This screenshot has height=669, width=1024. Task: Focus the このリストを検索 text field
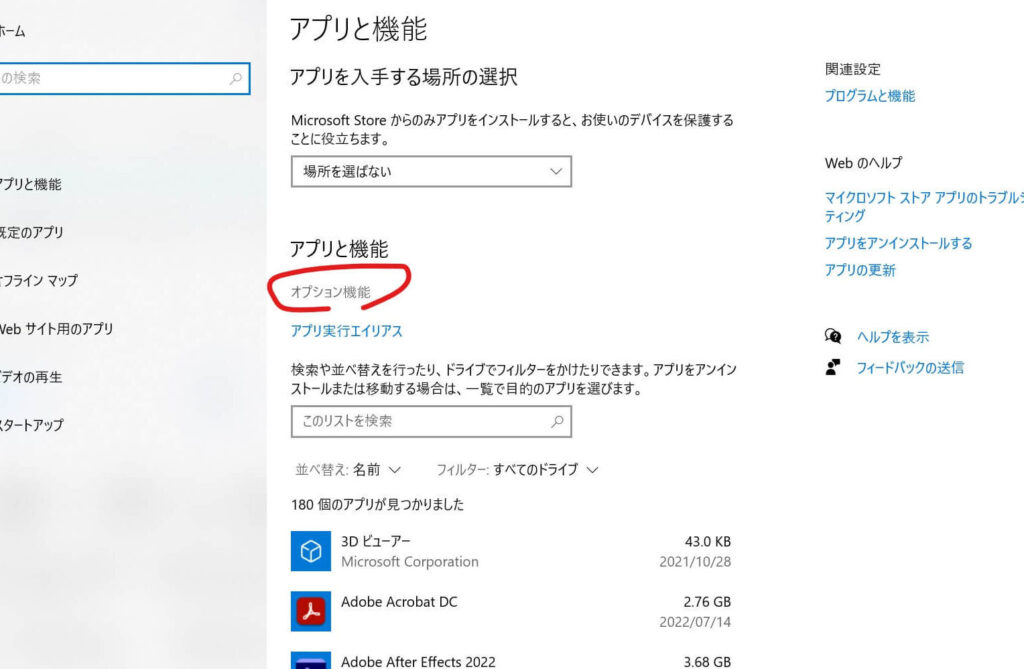pos(420,422)
